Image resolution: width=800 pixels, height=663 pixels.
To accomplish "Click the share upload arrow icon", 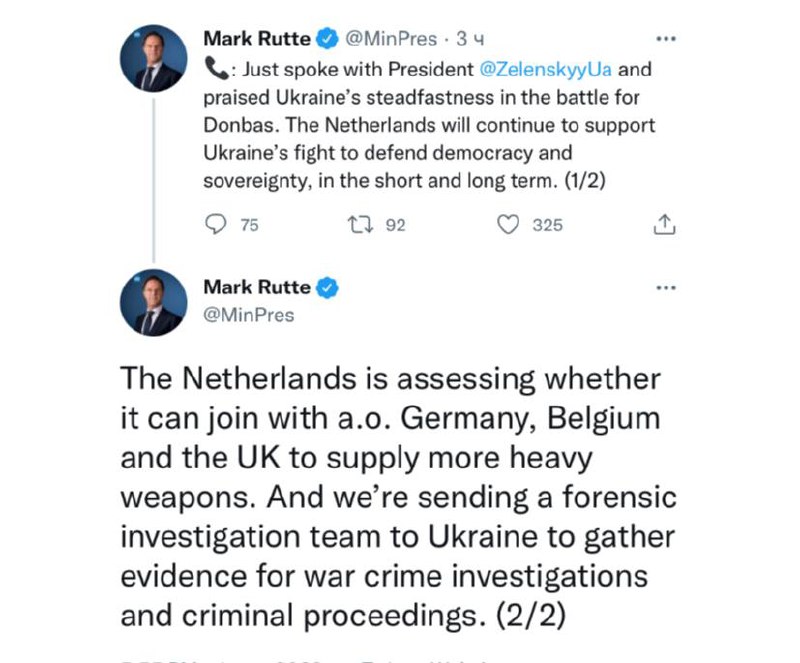I will pos(664,225).
